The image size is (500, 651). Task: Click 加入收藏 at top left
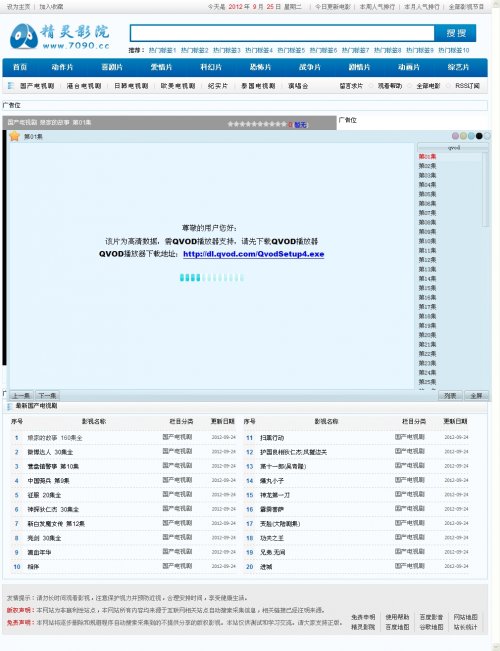pos(51,7)
